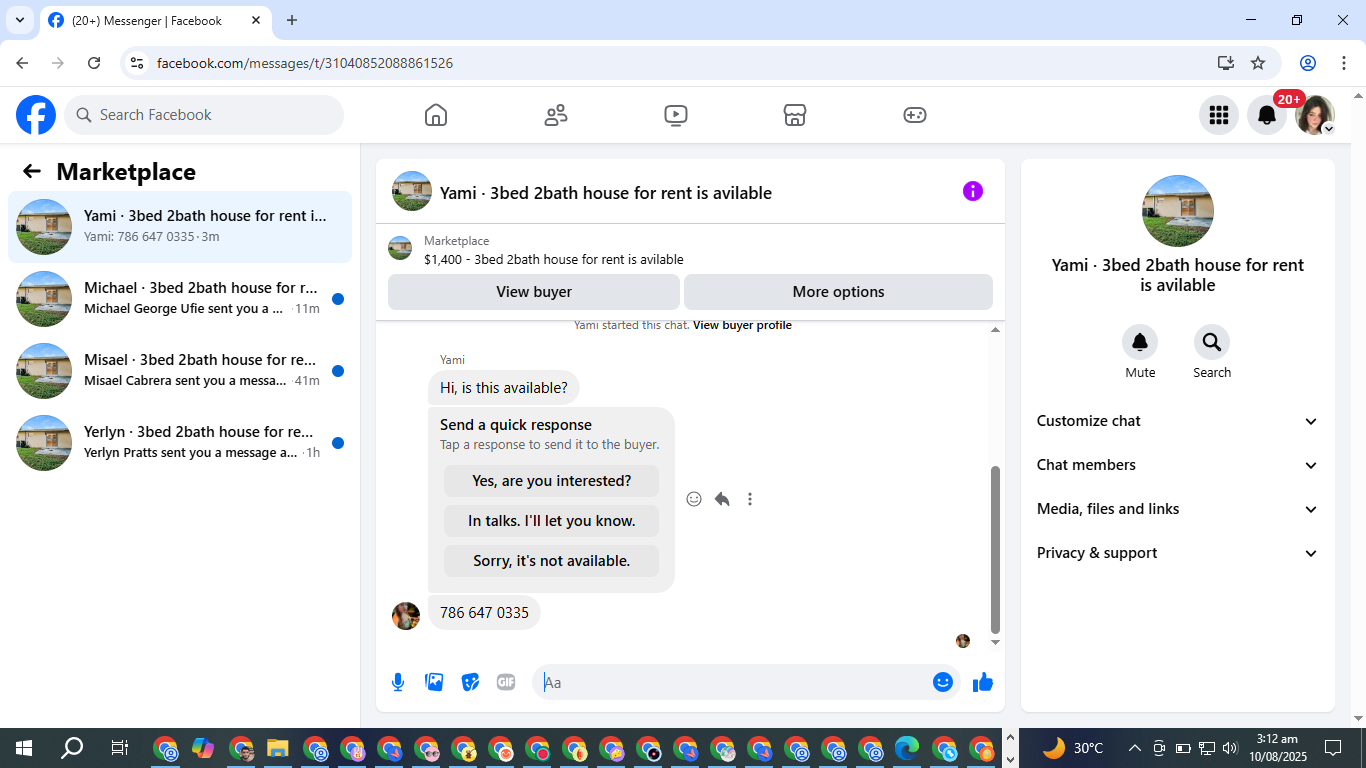
Task: Open the account profile picture menu
Action: point(1315,115)
